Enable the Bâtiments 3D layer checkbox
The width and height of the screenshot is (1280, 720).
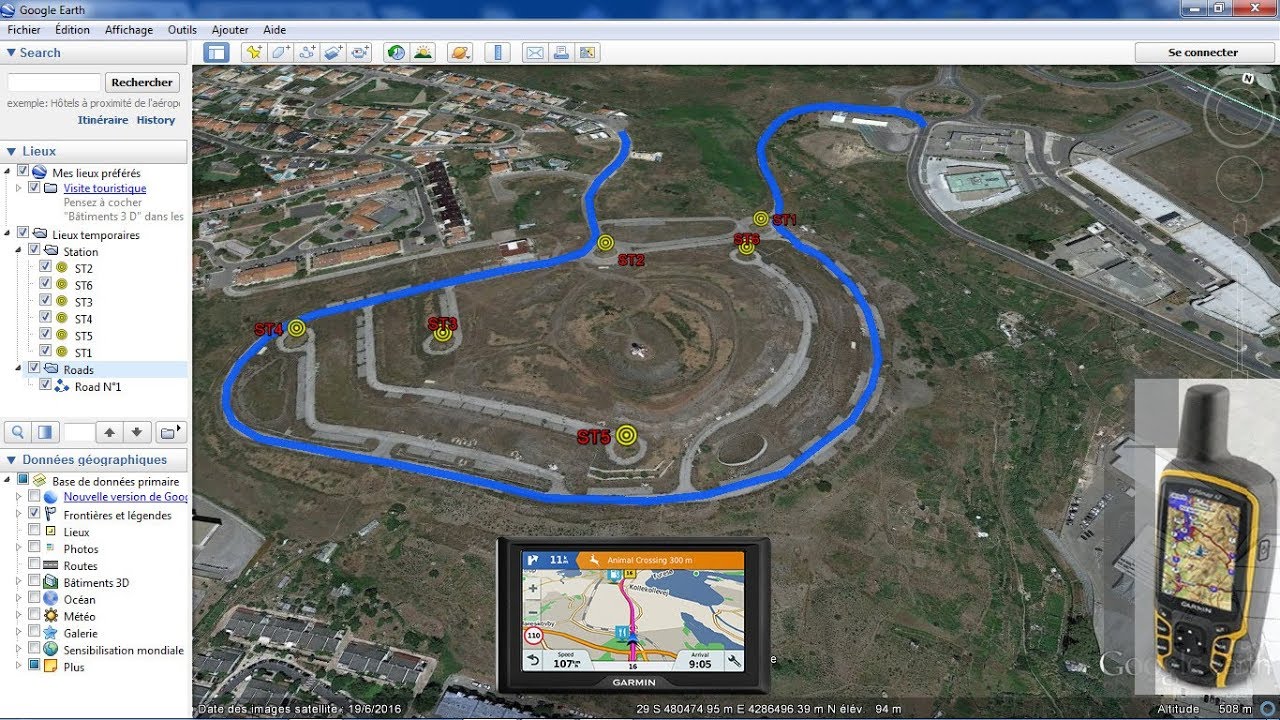[x=34, y=582]
